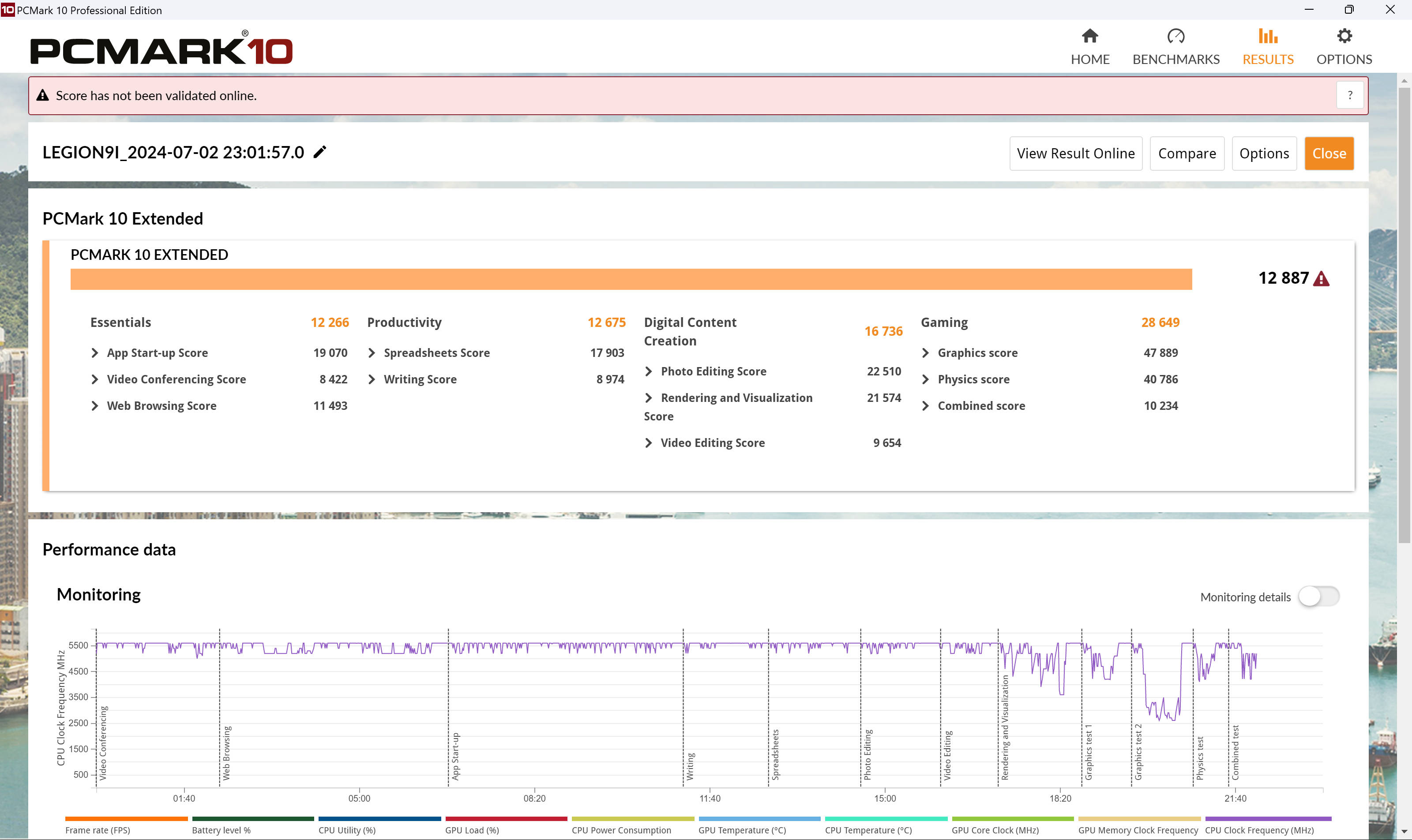Toggle Monitoring details switch

pyautogui.click(x=1318, y=596)
